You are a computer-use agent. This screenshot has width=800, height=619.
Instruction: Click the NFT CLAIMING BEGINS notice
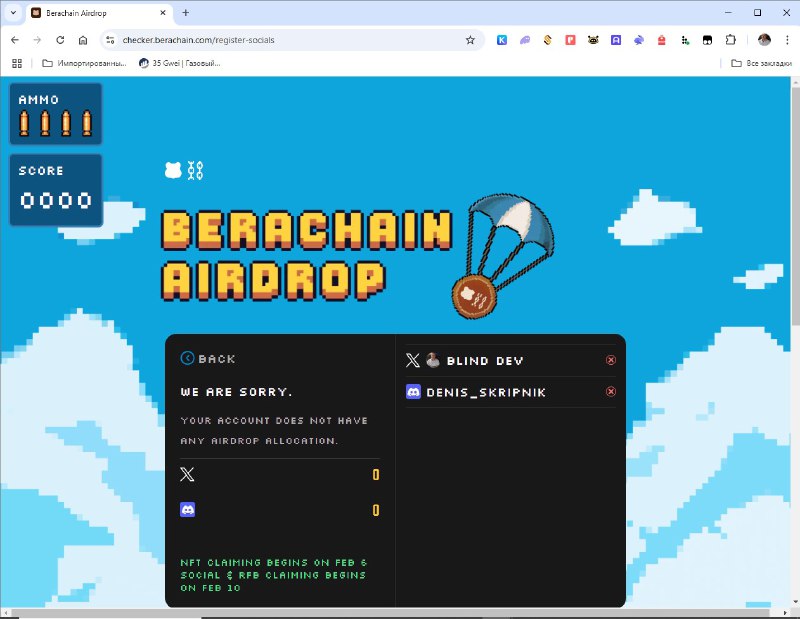tap(273, 575)
